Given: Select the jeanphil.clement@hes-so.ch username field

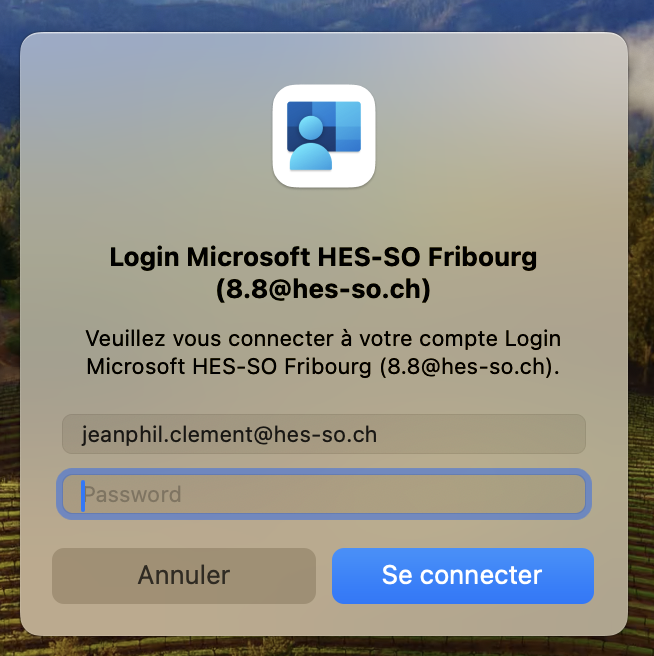Looking at the screenshot, I should [x=324, y=434].
